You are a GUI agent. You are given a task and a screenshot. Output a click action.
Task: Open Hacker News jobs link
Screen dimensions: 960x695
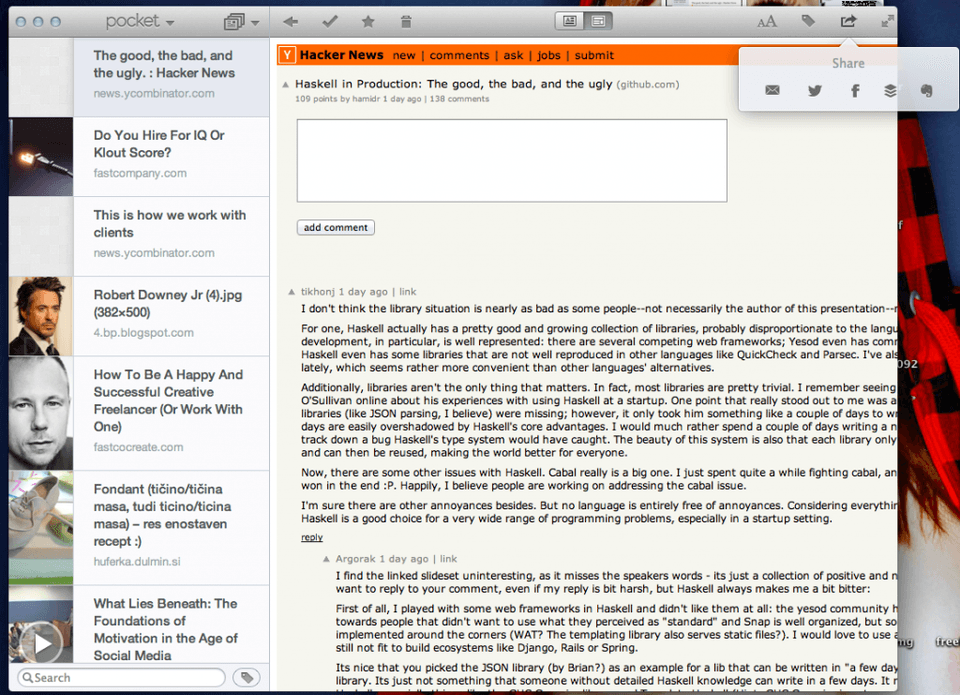549,55
